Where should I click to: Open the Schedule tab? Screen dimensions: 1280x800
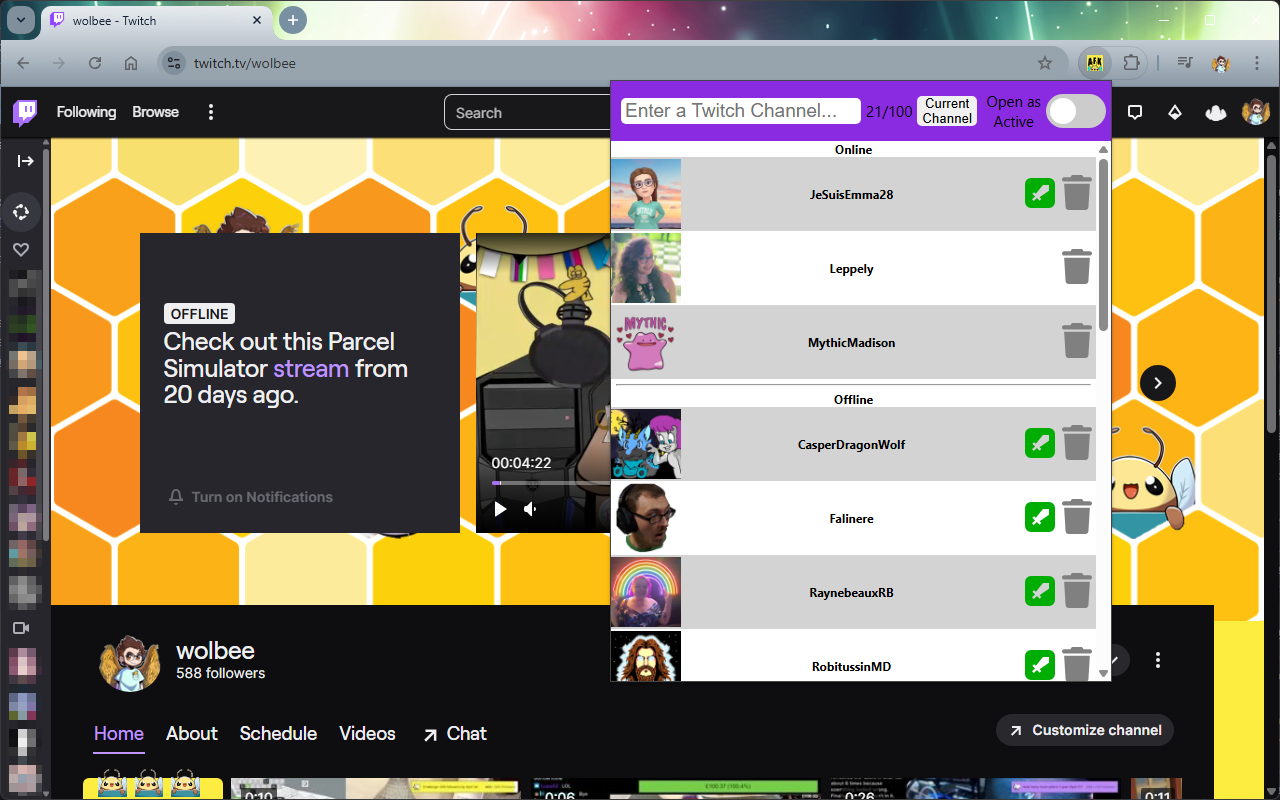pyautogui.click(x=278, y=734)
